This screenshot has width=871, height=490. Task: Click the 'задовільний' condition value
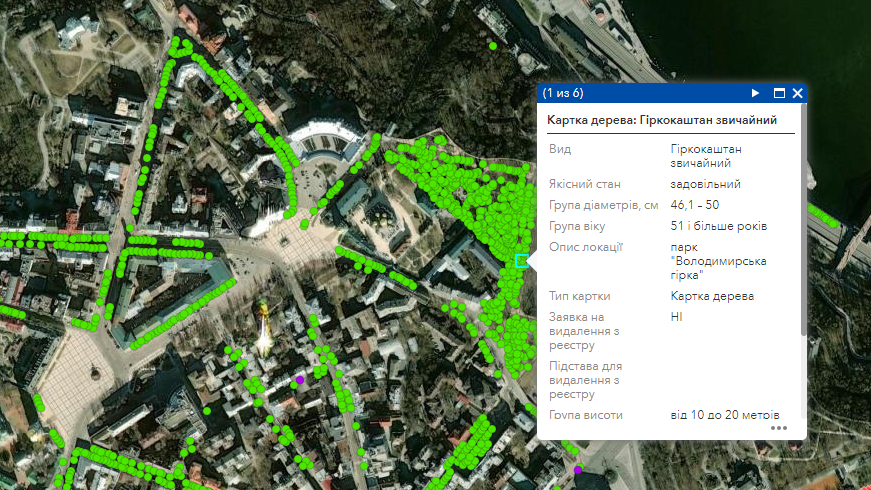pyautogui.click(x=705, y=184)
